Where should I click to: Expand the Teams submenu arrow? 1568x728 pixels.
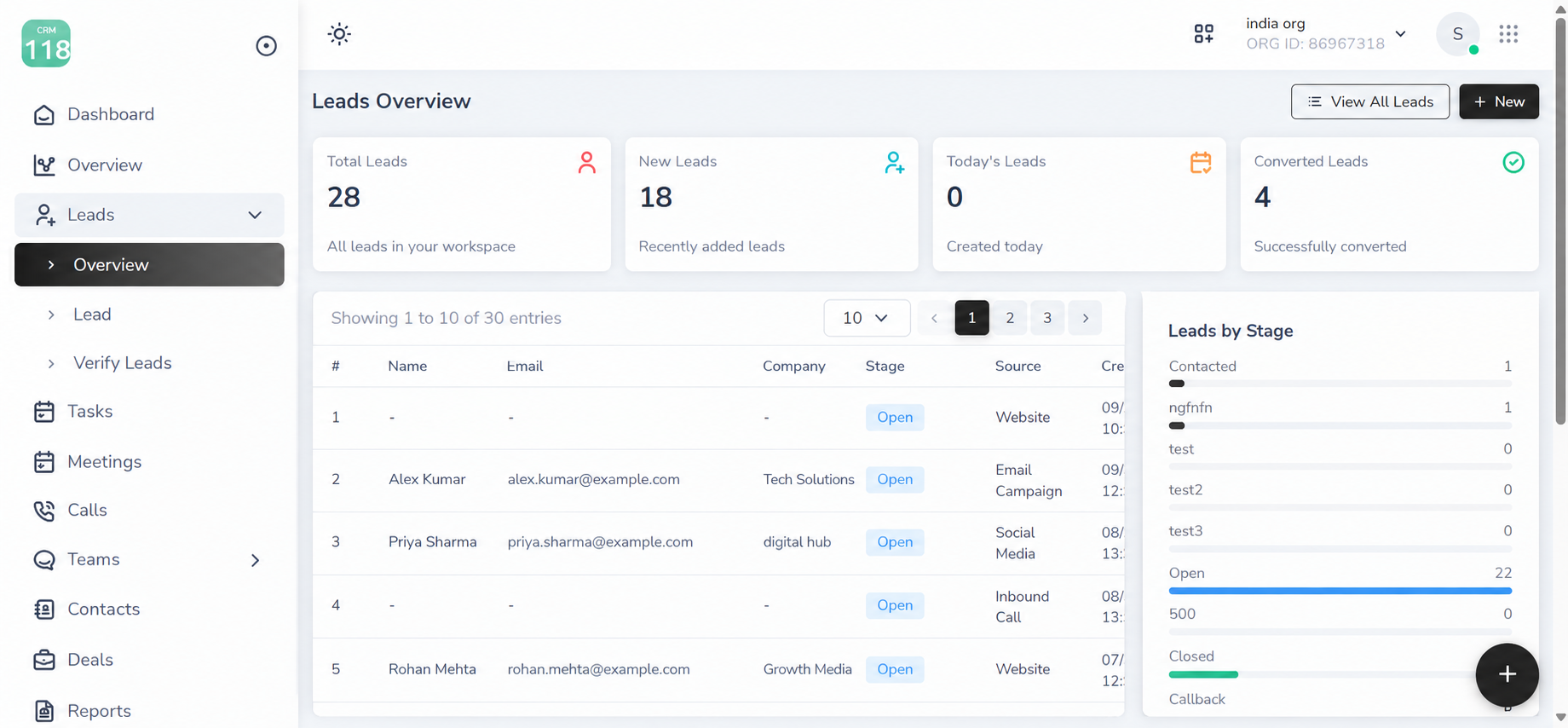(255, 560)
